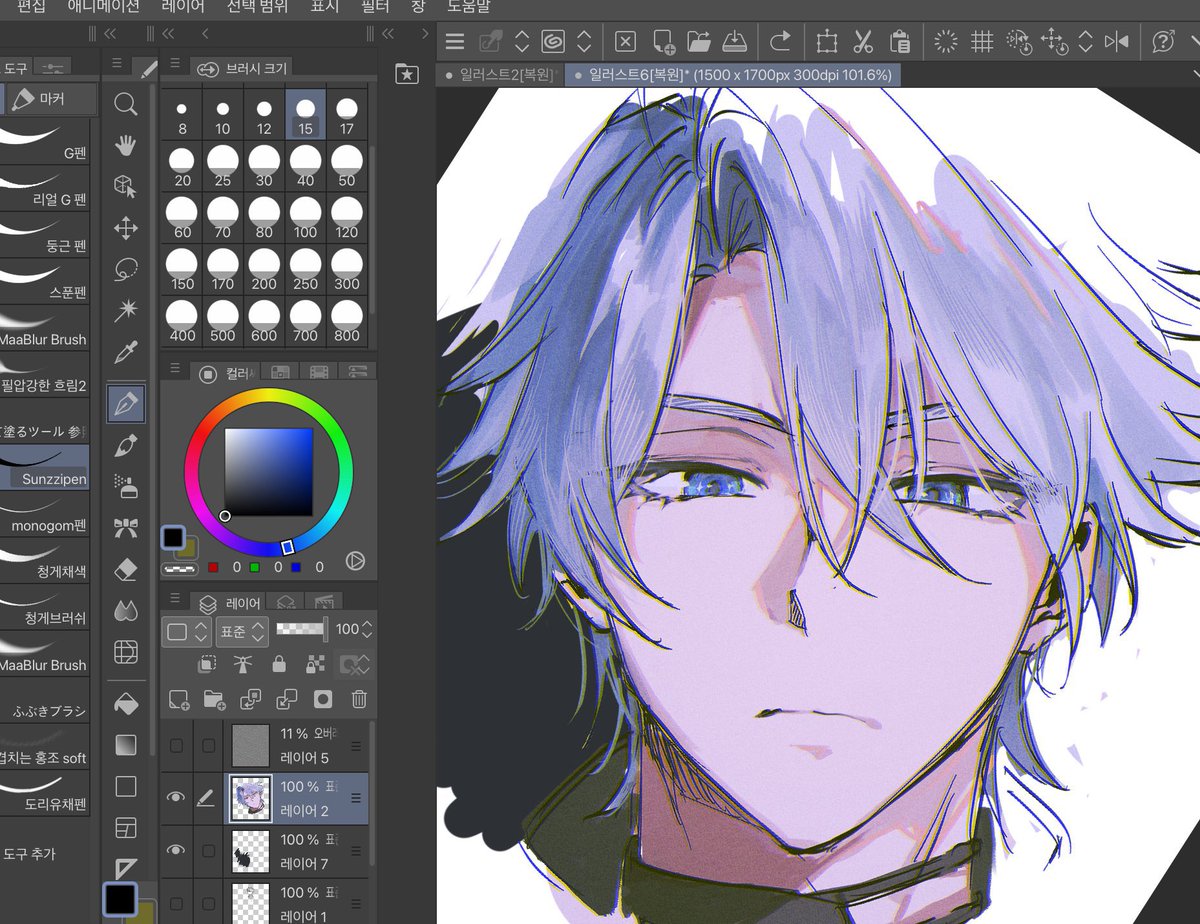Pick brush size 30 preset

(x=264, y=167)
